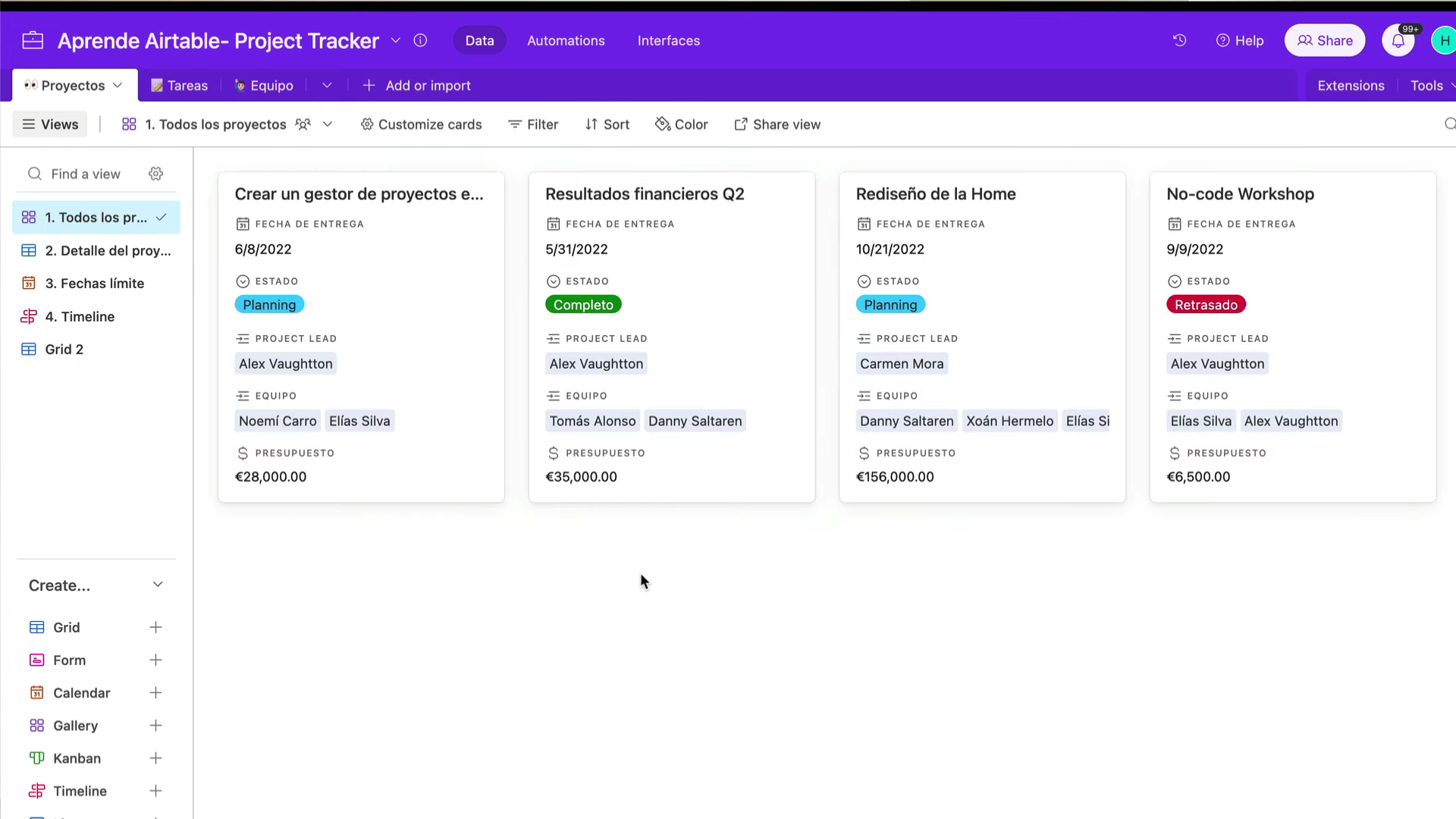The height and width of the screenshot is (819, 1456).
Task: Open the Interfaces tab
Action: (668, 40)
